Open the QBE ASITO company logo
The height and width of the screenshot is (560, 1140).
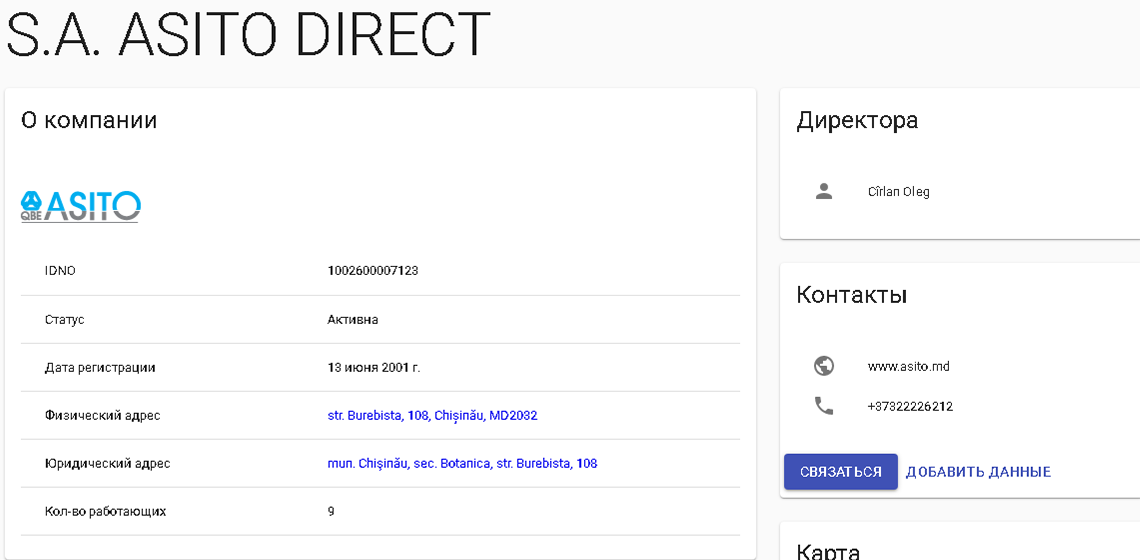[81, 206]
